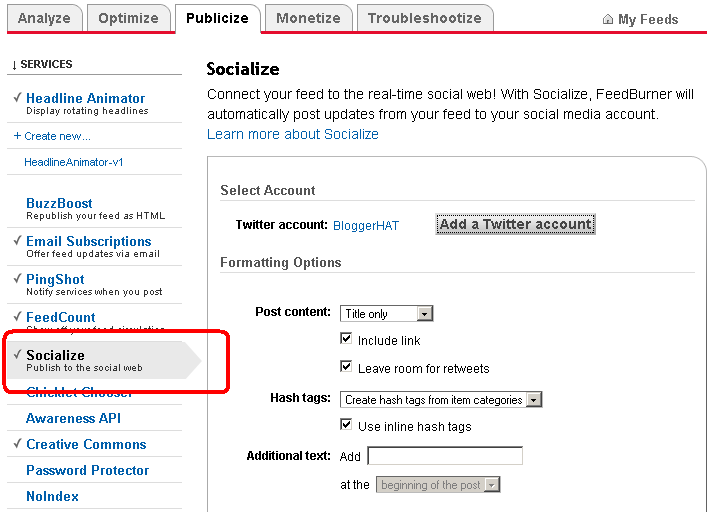710x512 pixels.
Task: Open 'Learn more about Socialize' link
Action: pyautogui.click(x=292, y=134)
